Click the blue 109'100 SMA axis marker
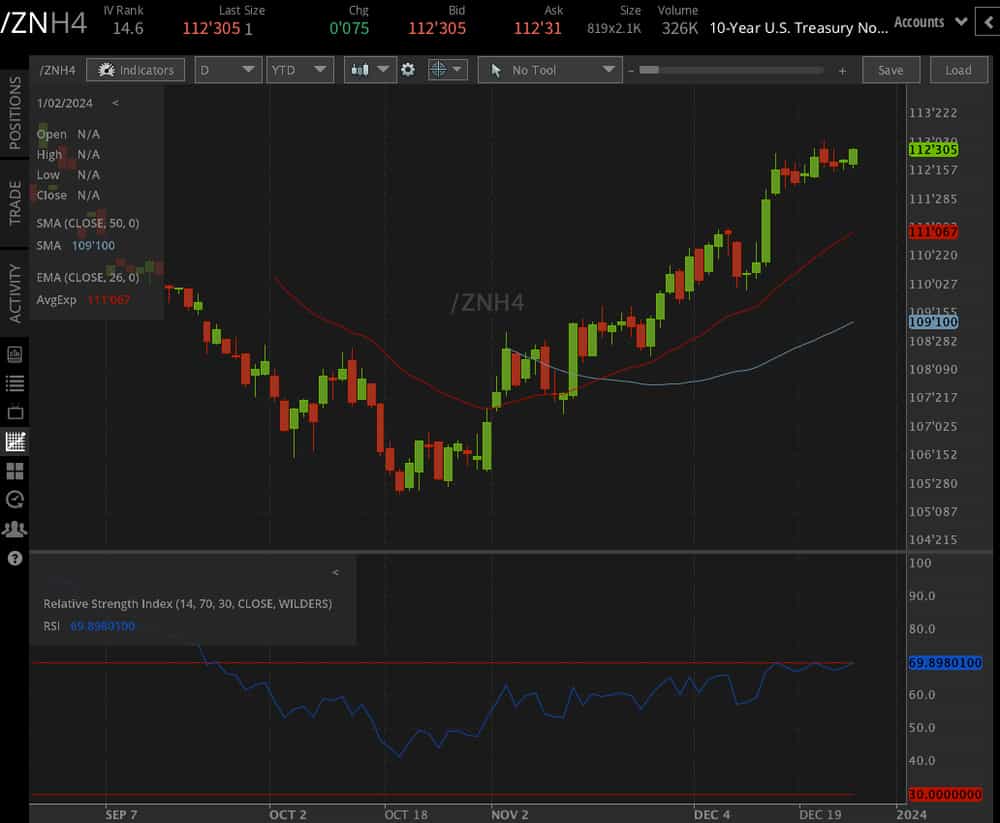1000x823 pixels. click(933, 322)
